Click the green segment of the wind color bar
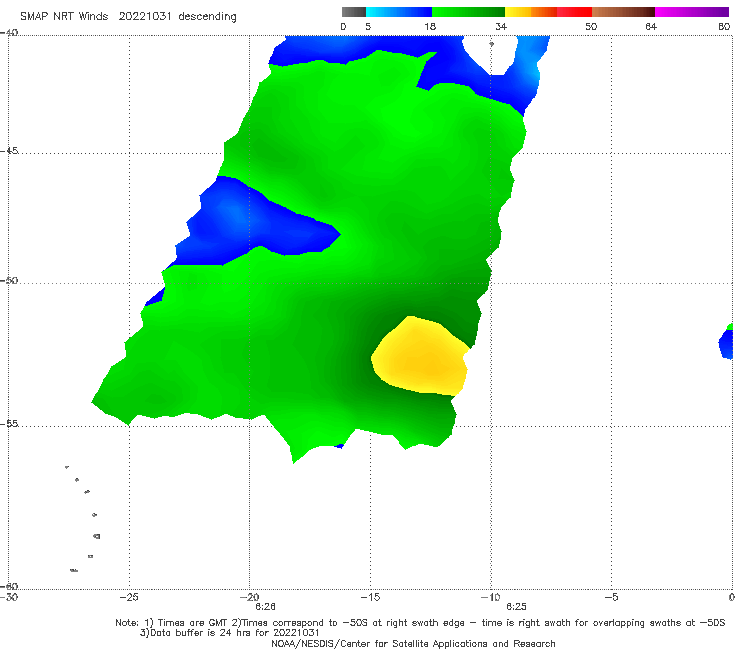The width and height of the screenshot is (740, 650). click(468, 12)
